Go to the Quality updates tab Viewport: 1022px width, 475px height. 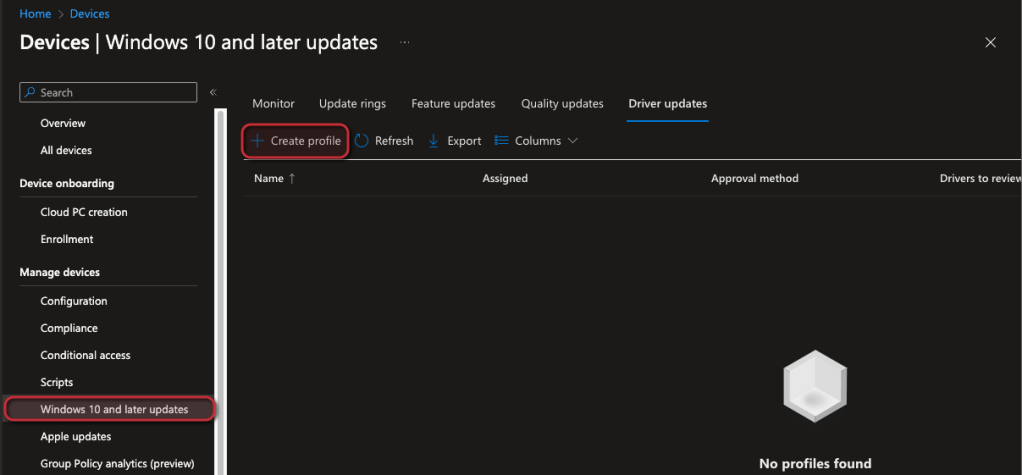562,104
